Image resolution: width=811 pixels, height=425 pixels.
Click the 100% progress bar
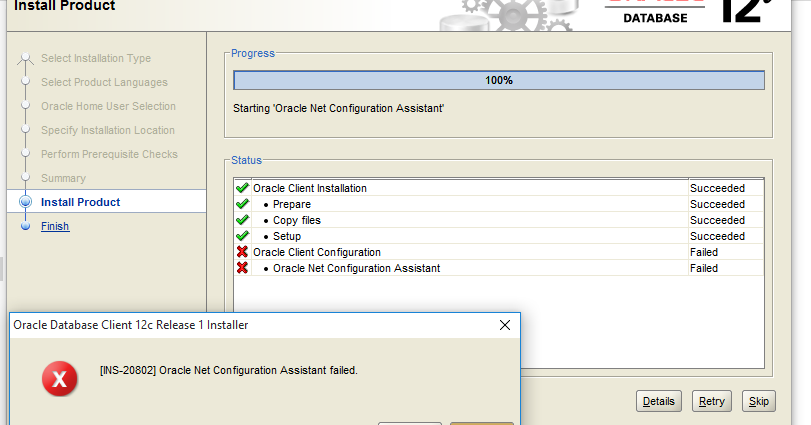499,80
